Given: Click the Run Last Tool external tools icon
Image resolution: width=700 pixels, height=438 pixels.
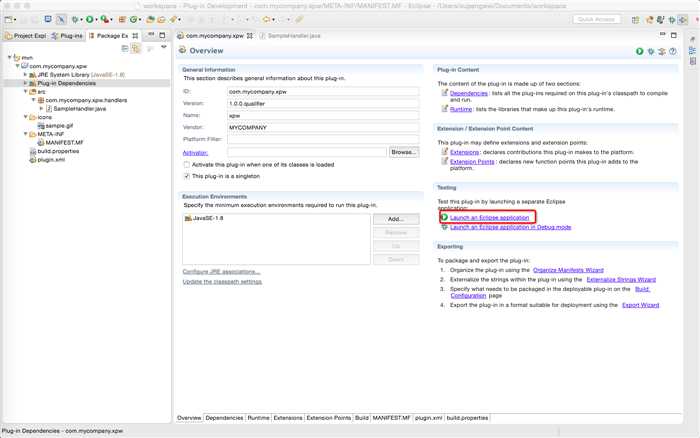Looking at the screenshot, I should pyautogui.click(x=104, y=20).
